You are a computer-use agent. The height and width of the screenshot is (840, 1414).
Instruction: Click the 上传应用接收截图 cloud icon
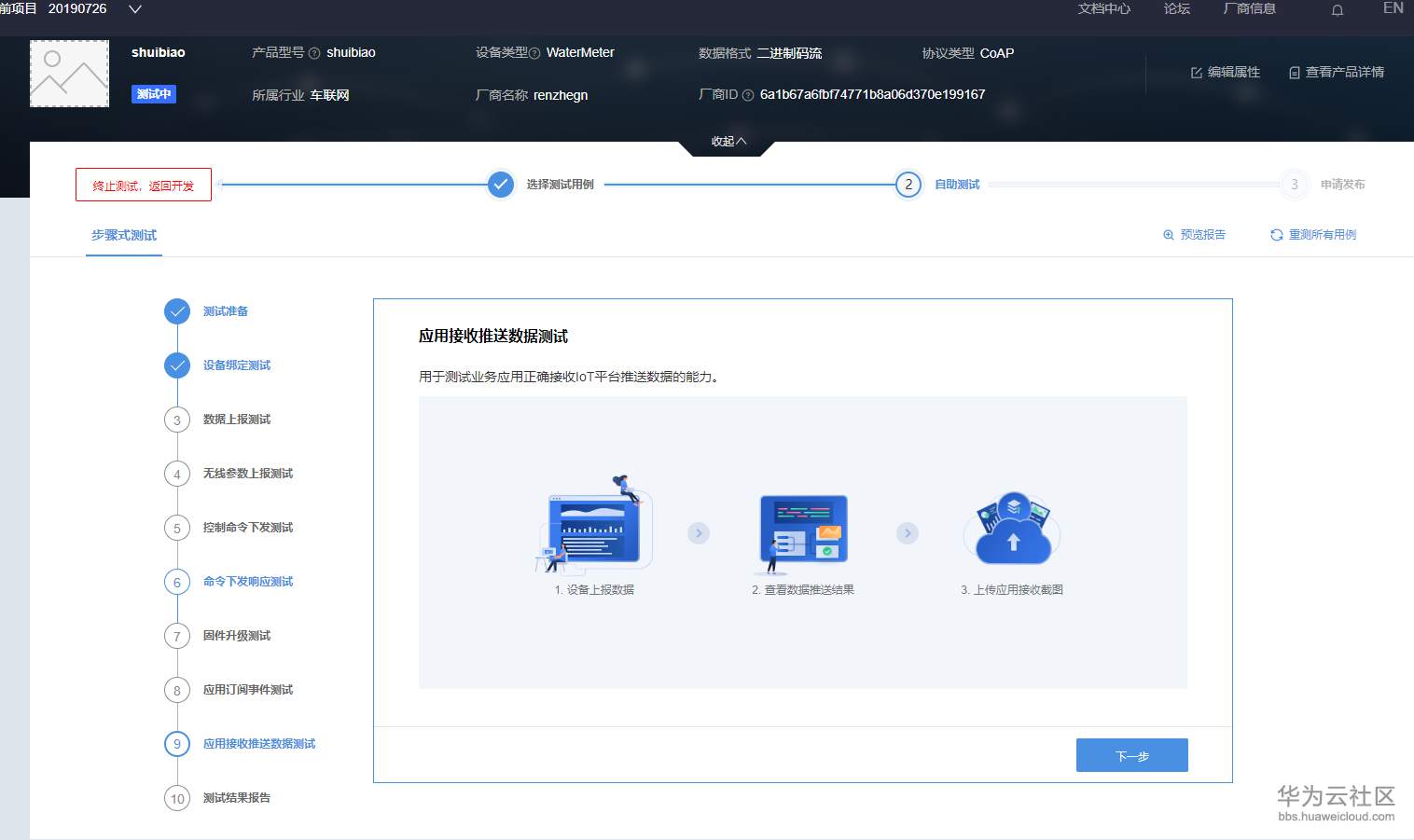click(x=1013, y=530)
